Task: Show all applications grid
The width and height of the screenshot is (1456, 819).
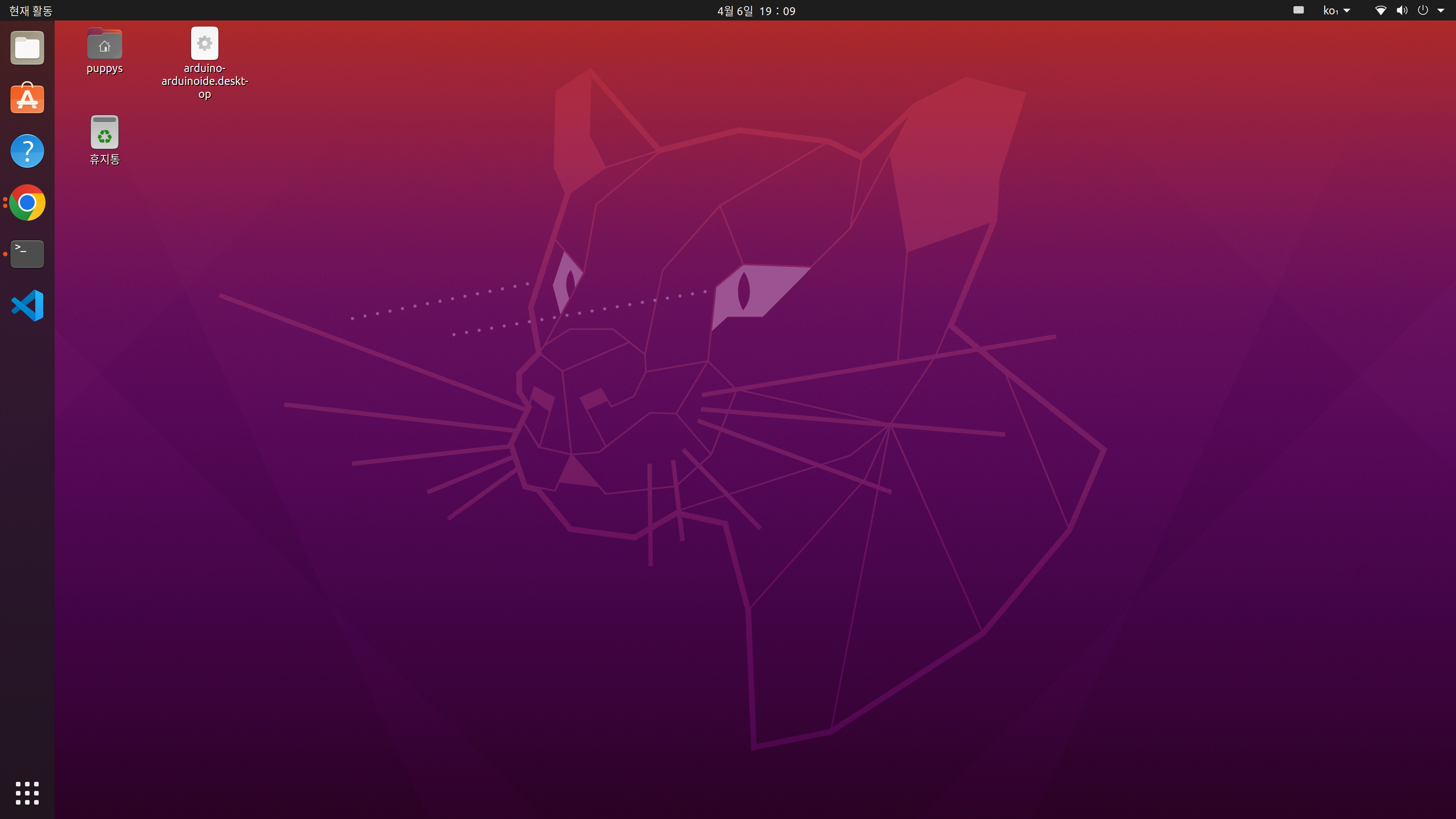Action: [x=27, y=793]
